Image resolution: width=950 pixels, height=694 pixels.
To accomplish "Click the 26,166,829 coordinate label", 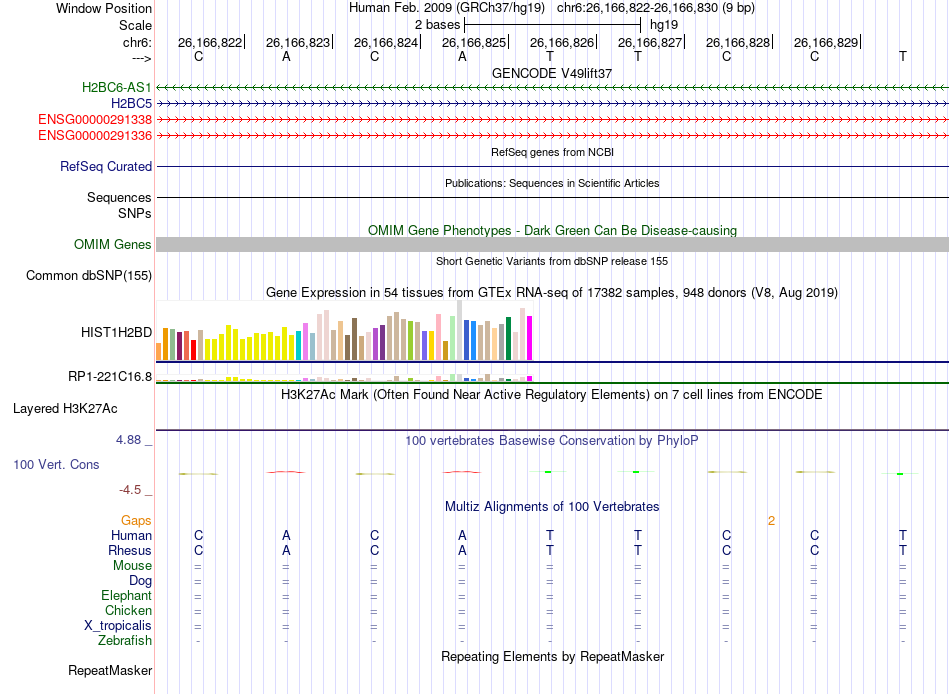I will click(x=826, y=42).
